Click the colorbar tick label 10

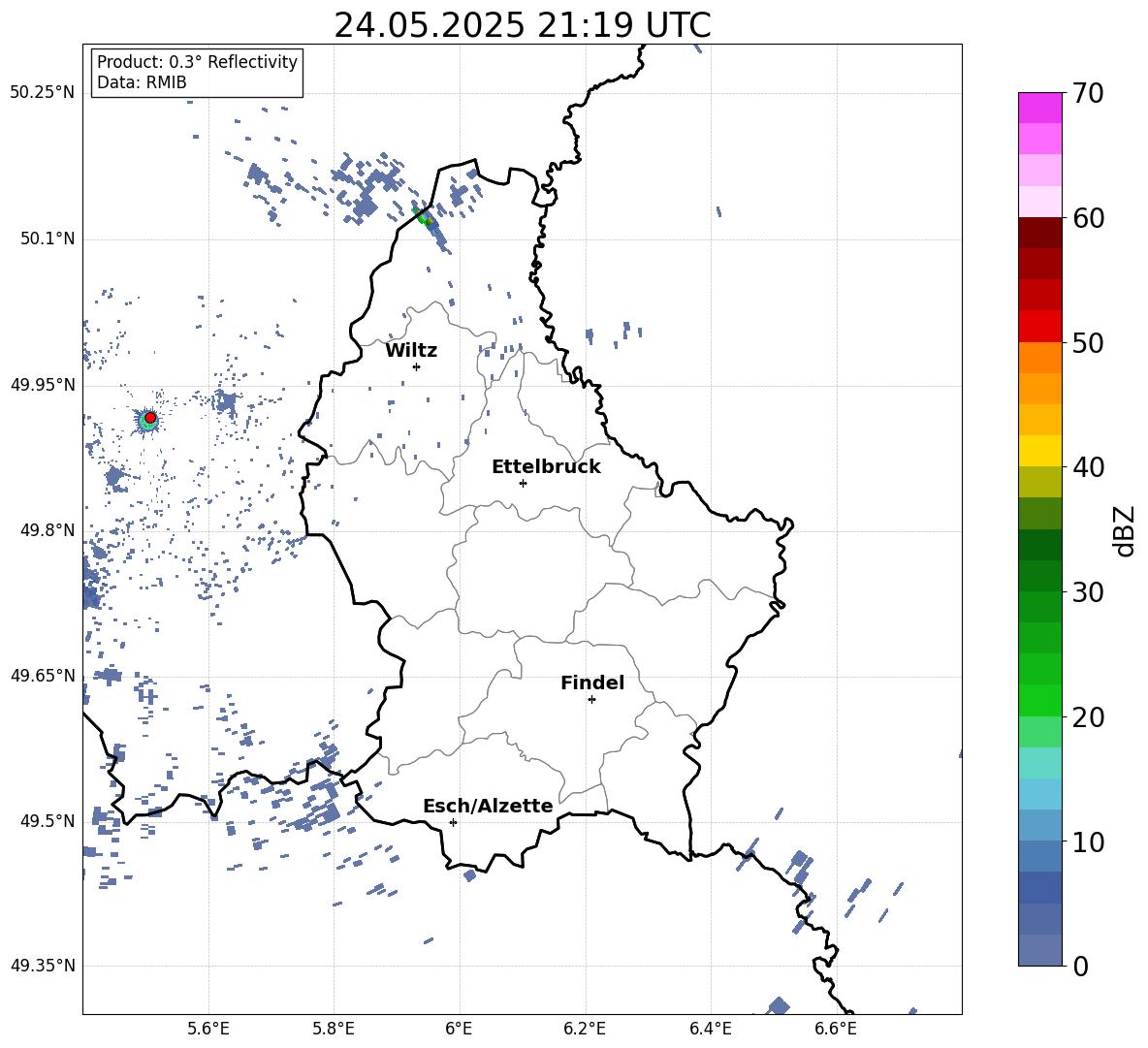[1088, 842]
